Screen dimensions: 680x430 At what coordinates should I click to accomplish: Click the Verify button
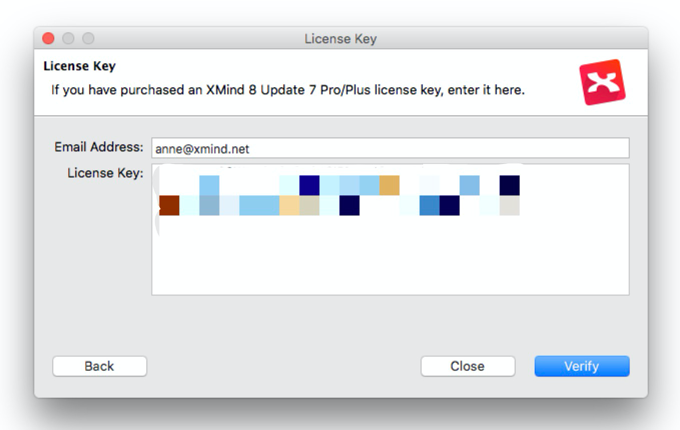(x=582, y=366)
